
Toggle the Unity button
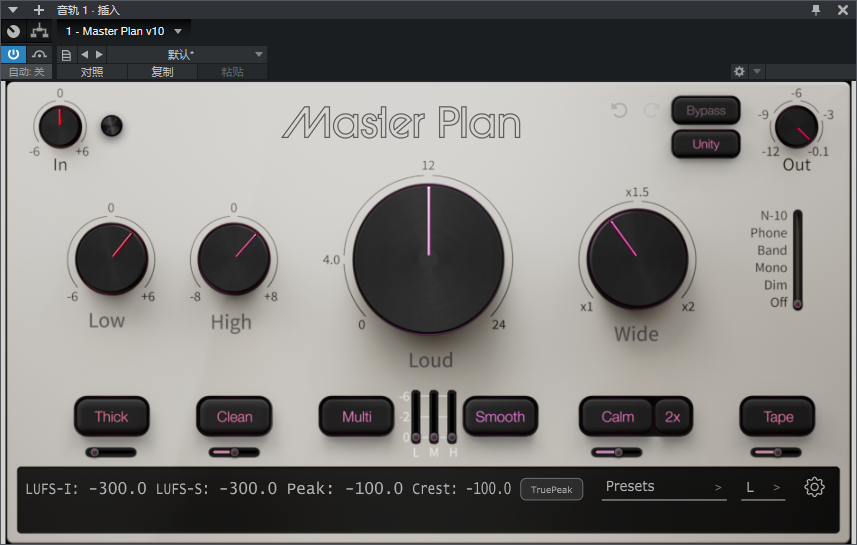[706, 144]
